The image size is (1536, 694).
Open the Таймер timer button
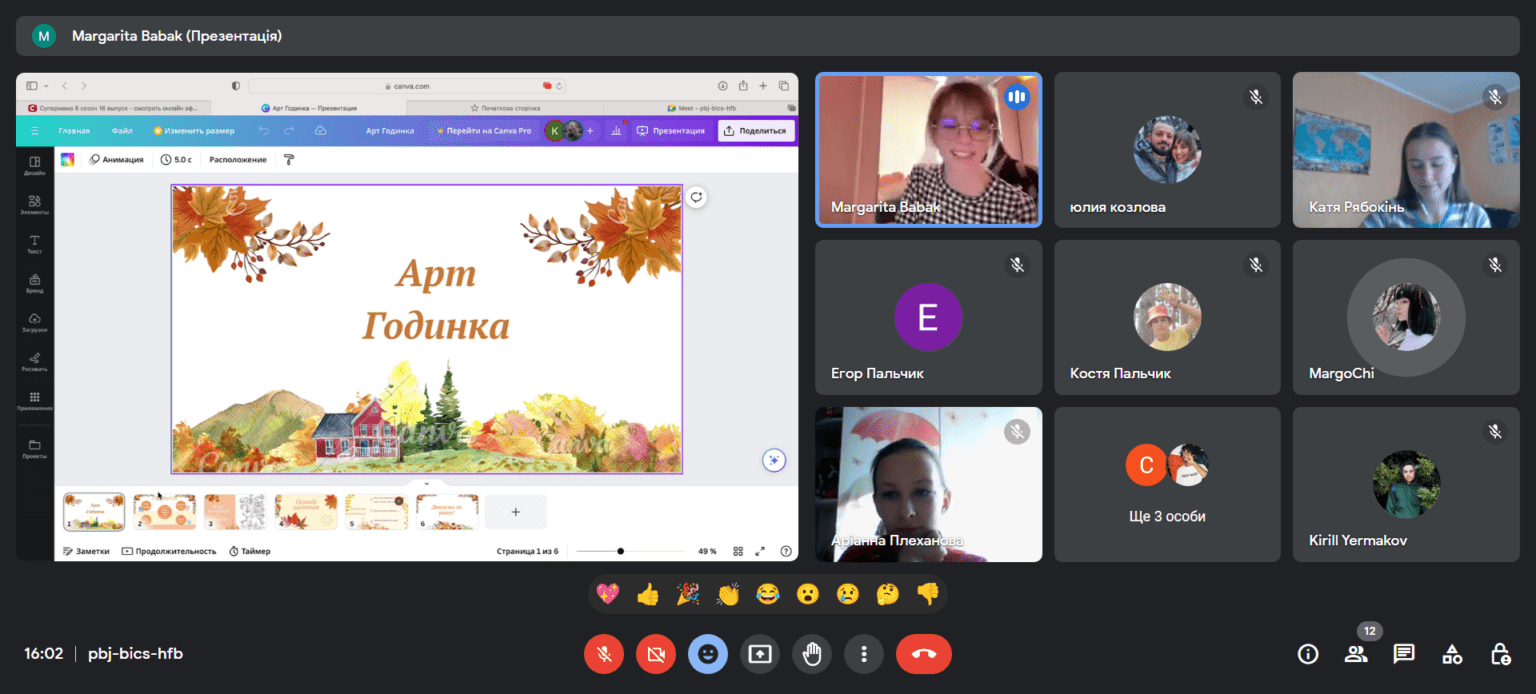tap(250, 551)
